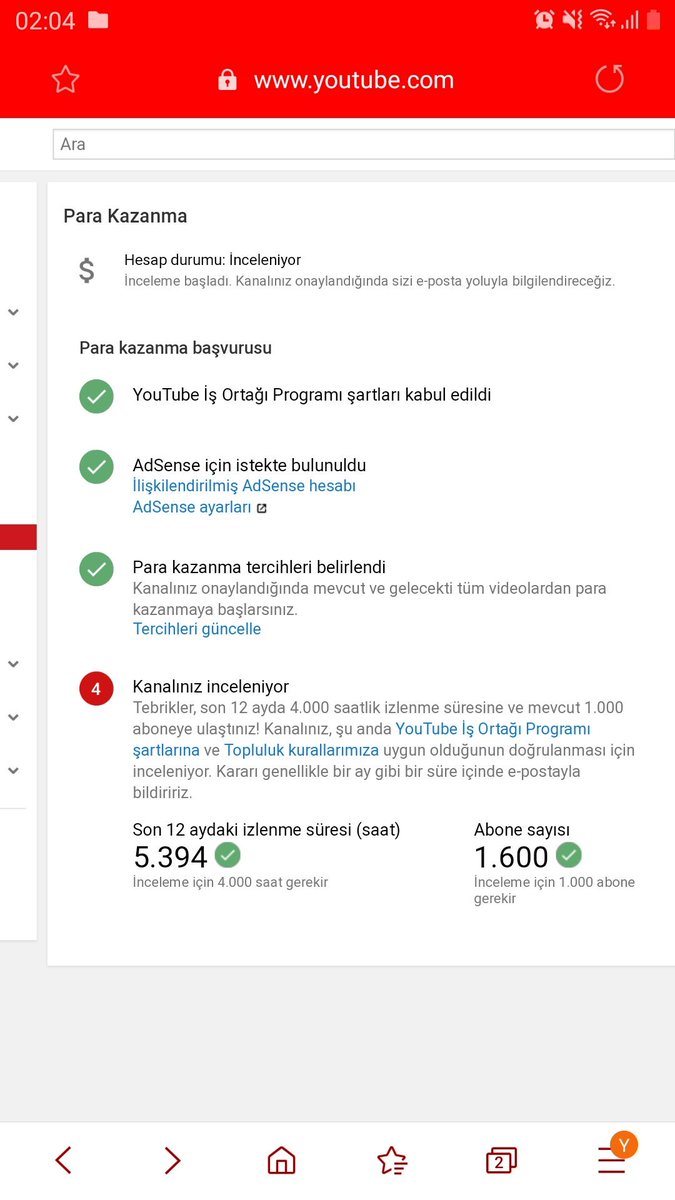Select the red highlighted sidebar item

(x=18, y=537)
